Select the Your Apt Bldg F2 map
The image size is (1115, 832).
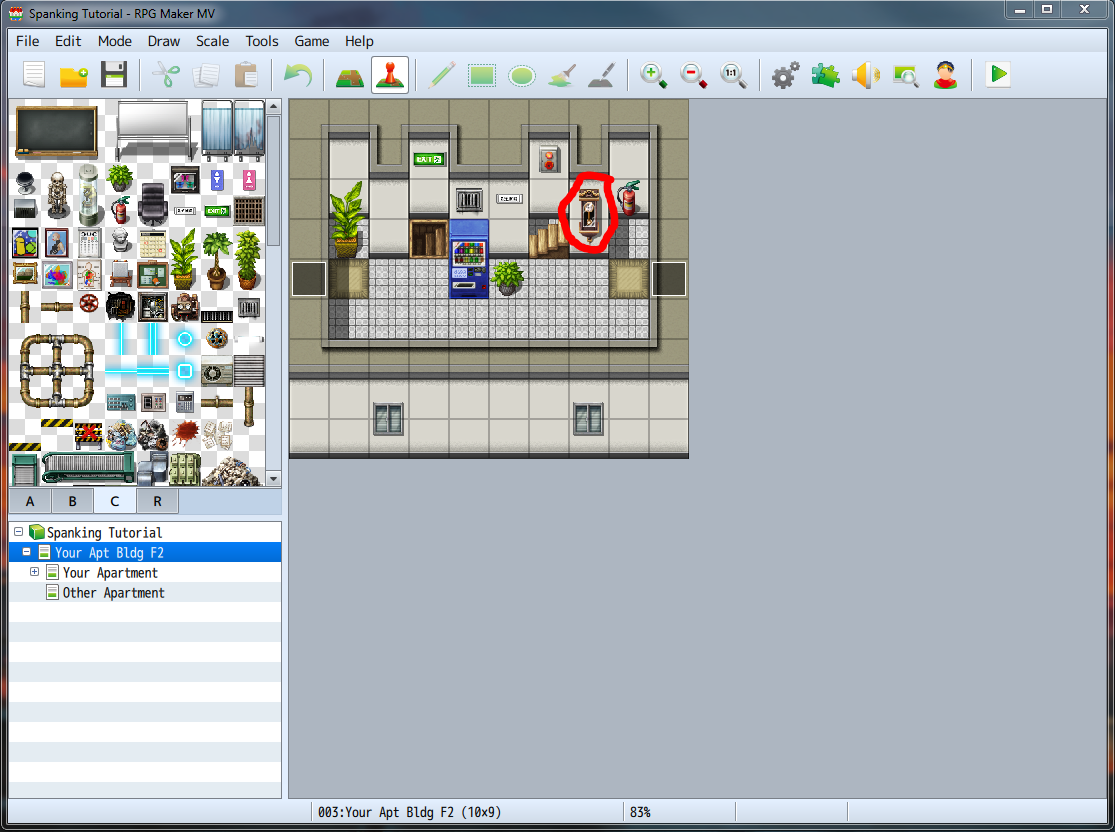[x=145, y=553]
